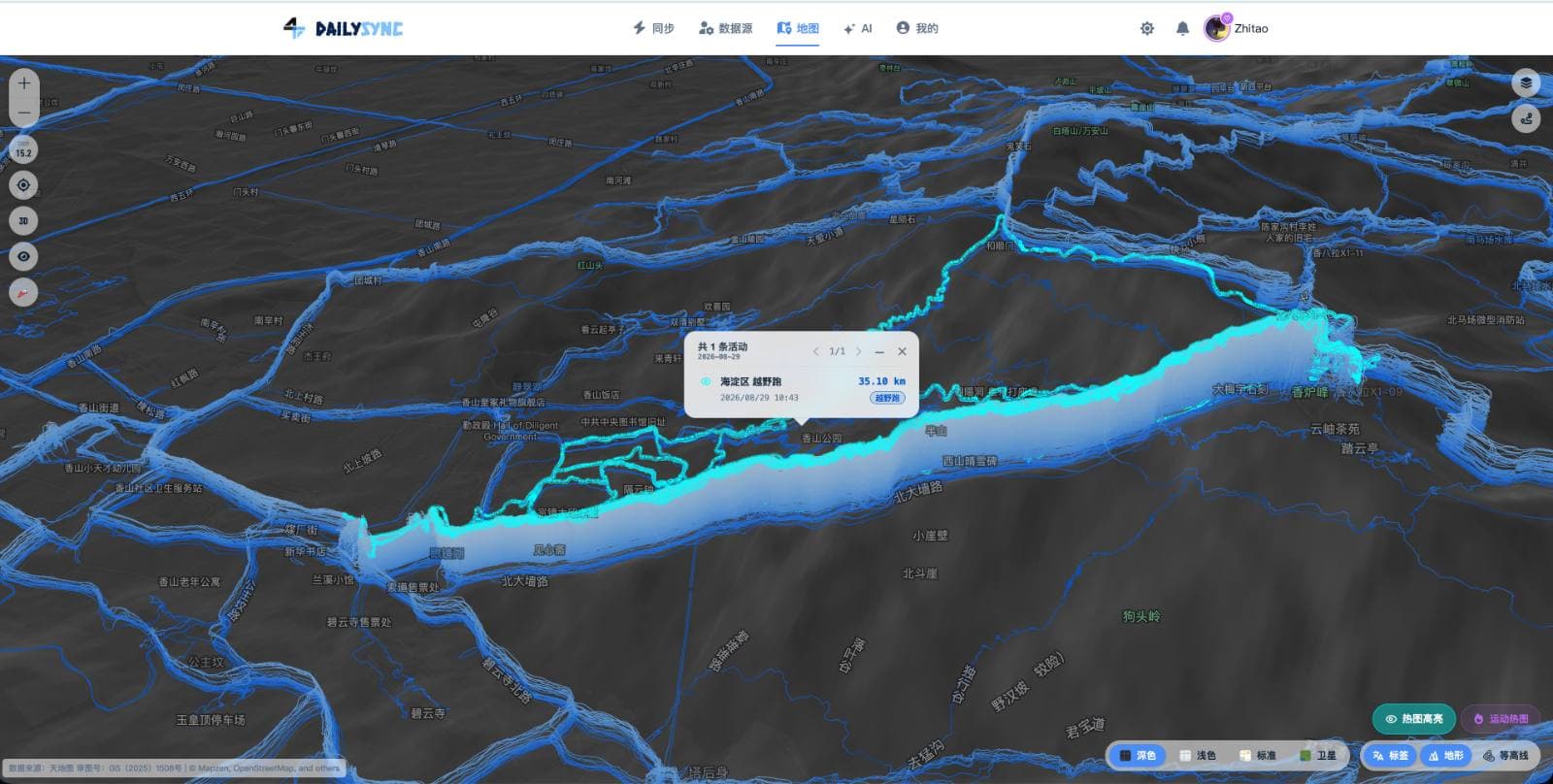Go to next activity in popup
Screen dimensions: 1553x784
point(858,351)
